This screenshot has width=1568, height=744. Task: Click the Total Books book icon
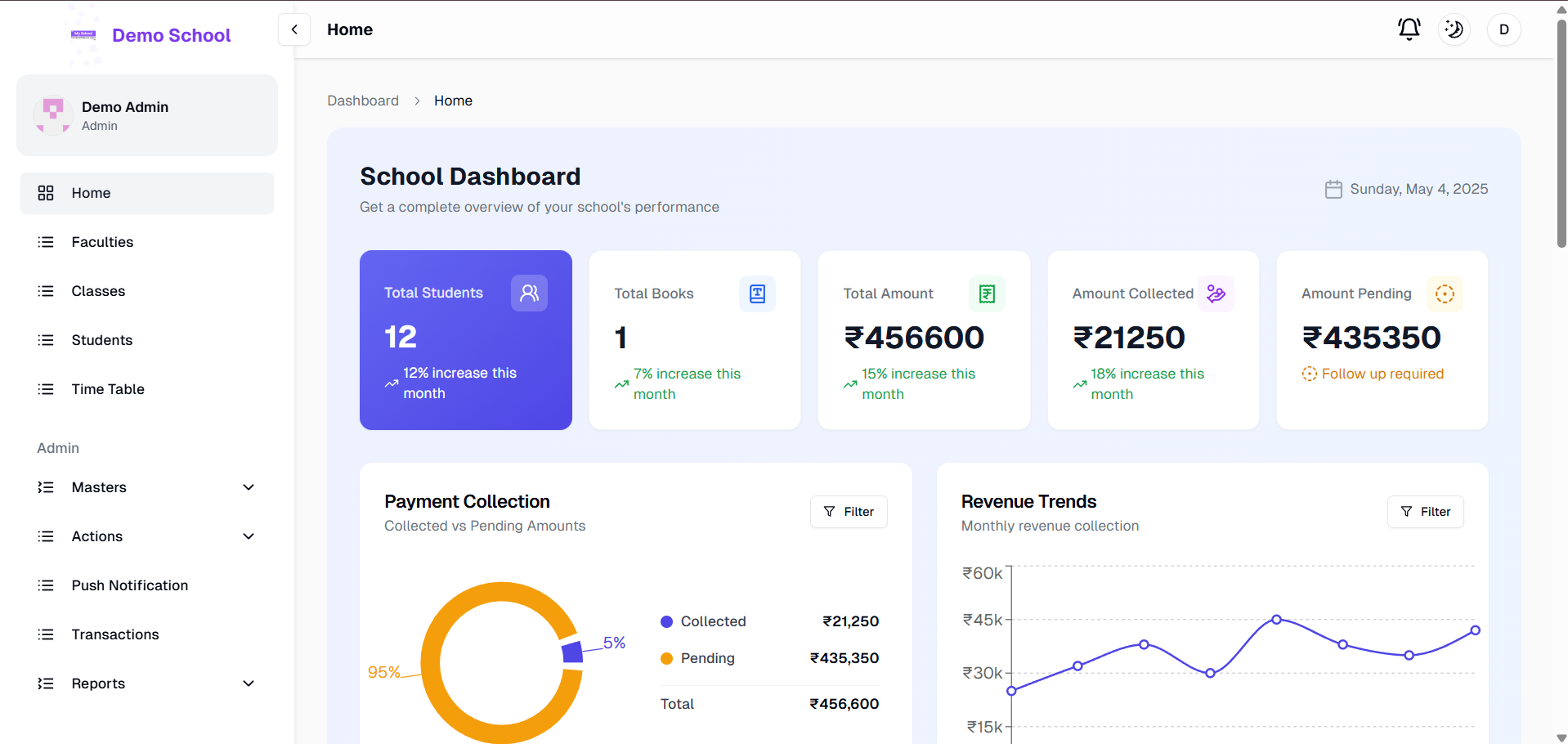coord(757,294)
